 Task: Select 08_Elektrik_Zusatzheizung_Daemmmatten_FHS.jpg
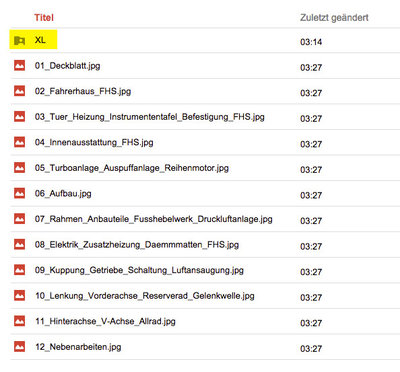(x=137, y=245)
